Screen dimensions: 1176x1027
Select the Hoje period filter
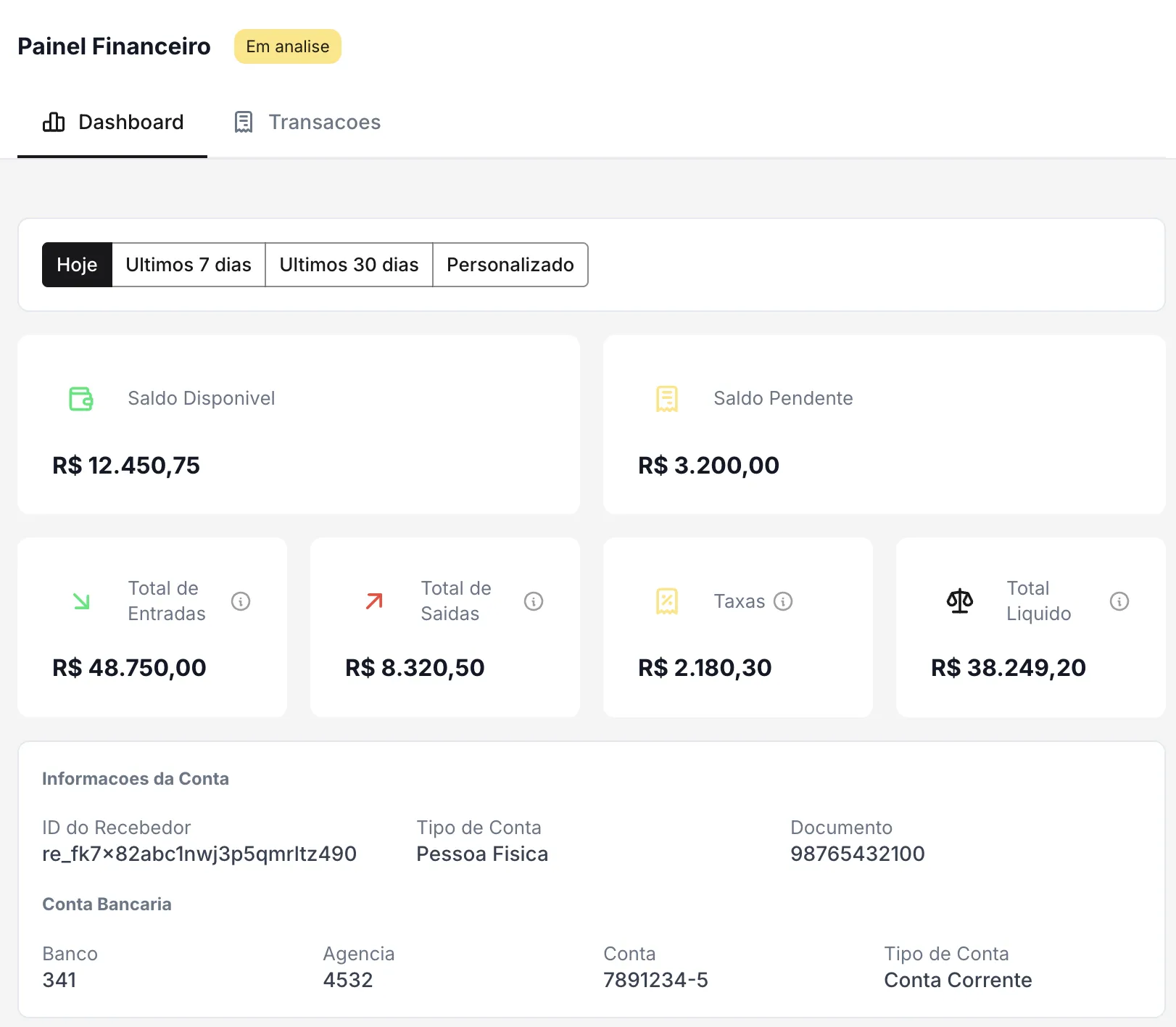pyautogui.click(x=77, y=265)
